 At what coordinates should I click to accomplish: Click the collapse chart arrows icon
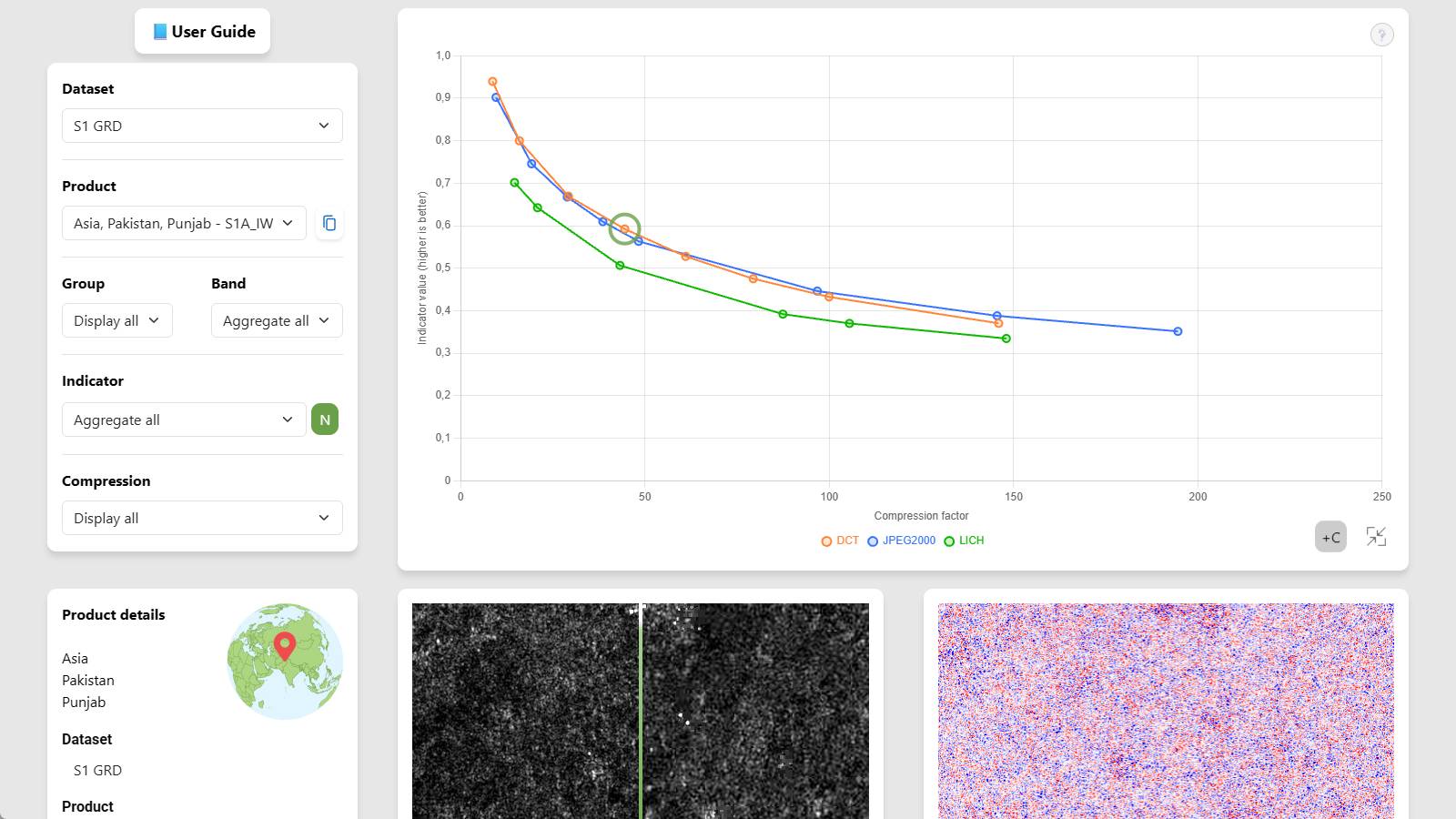coord(1376,537)
